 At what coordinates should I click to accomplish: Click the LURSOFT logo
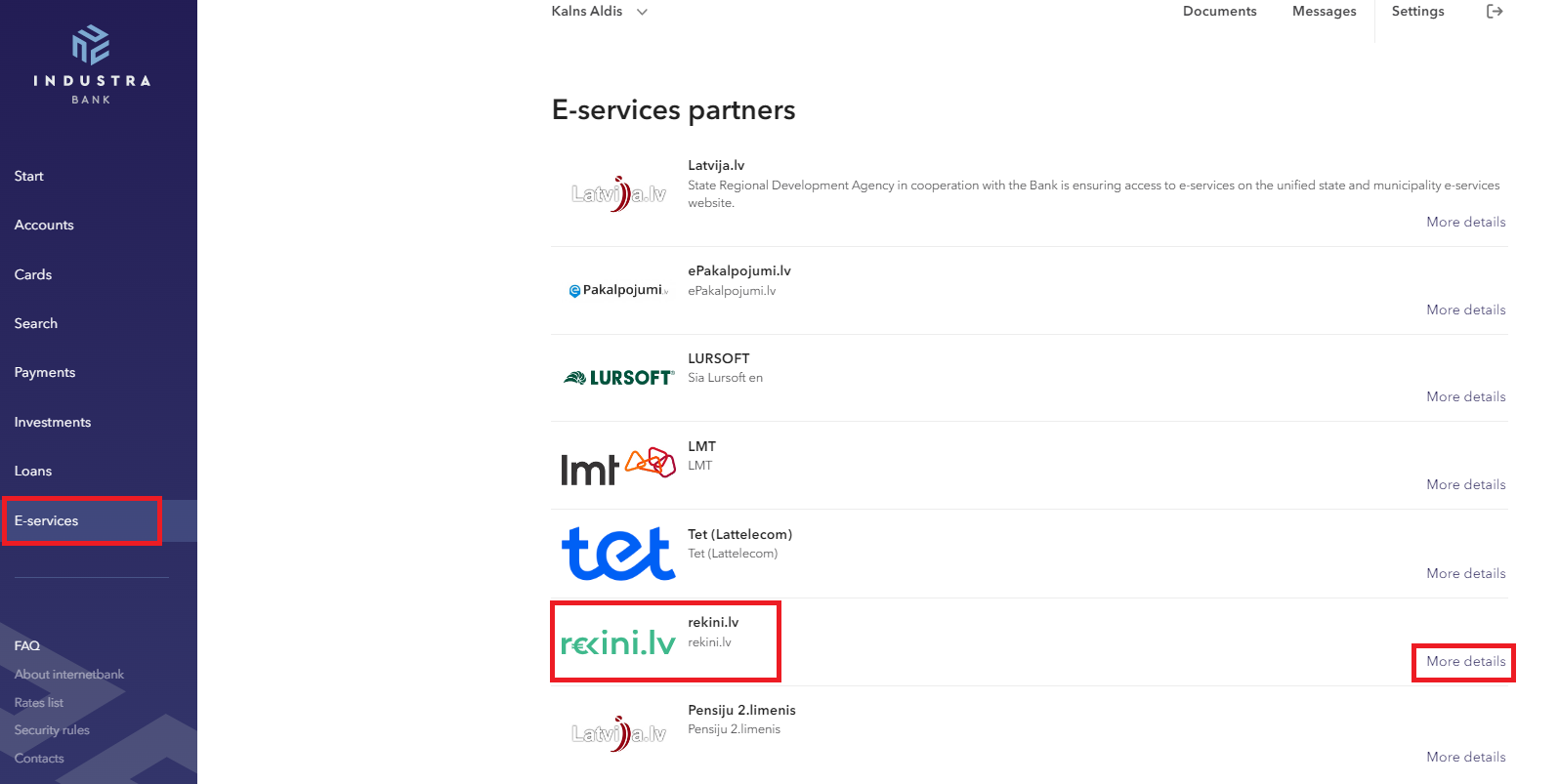(619, 378)
